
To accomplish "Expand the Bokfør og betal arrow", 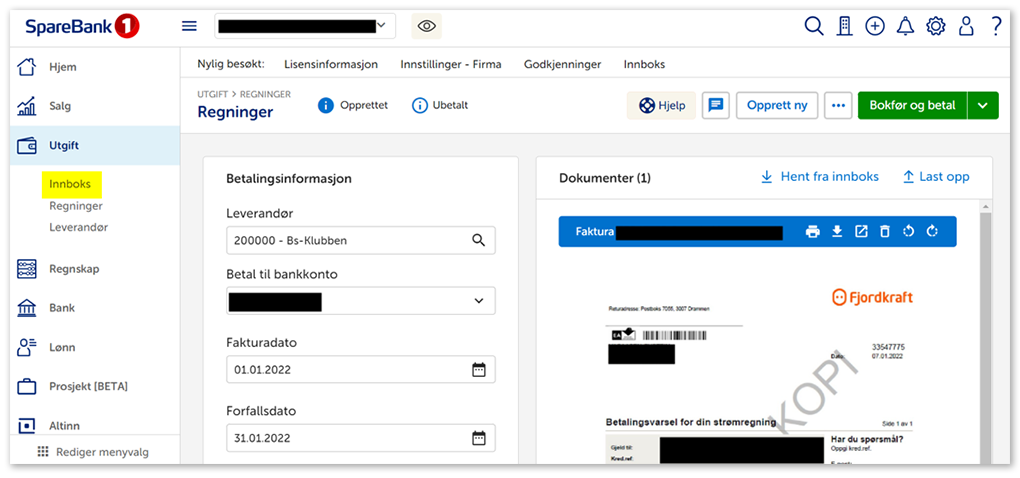I will [x=983, y=105].
